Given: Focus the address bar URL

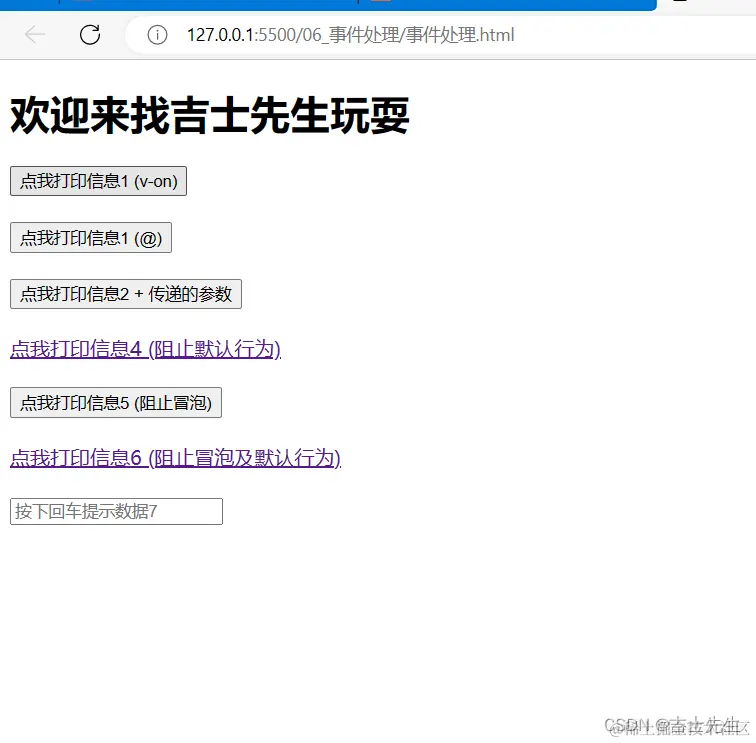Looking at the screenshot, I should [351, 35].
